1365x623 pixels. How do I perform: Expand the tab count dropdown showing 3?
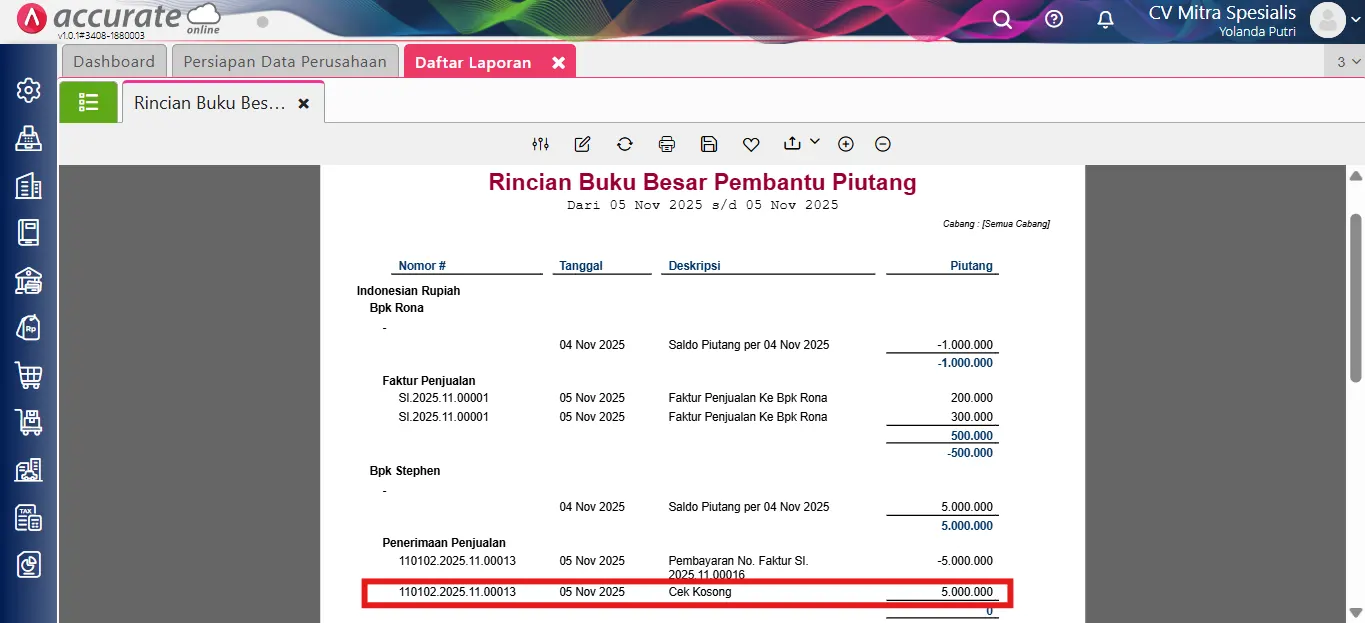[1348, 62]
